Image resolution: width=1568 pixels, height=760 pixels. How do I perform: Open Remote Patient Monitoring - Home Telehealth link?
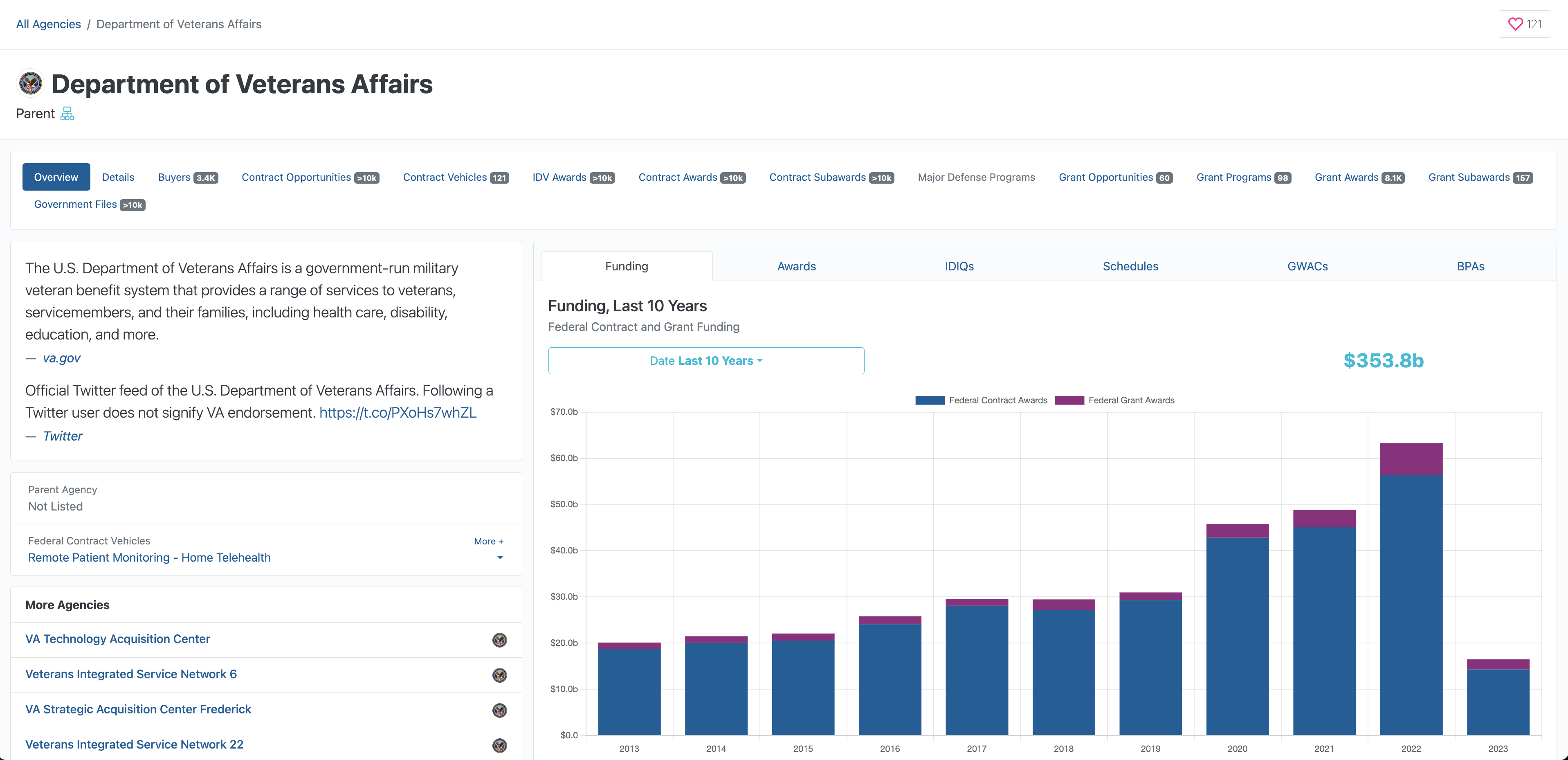(x=149, y=557)
